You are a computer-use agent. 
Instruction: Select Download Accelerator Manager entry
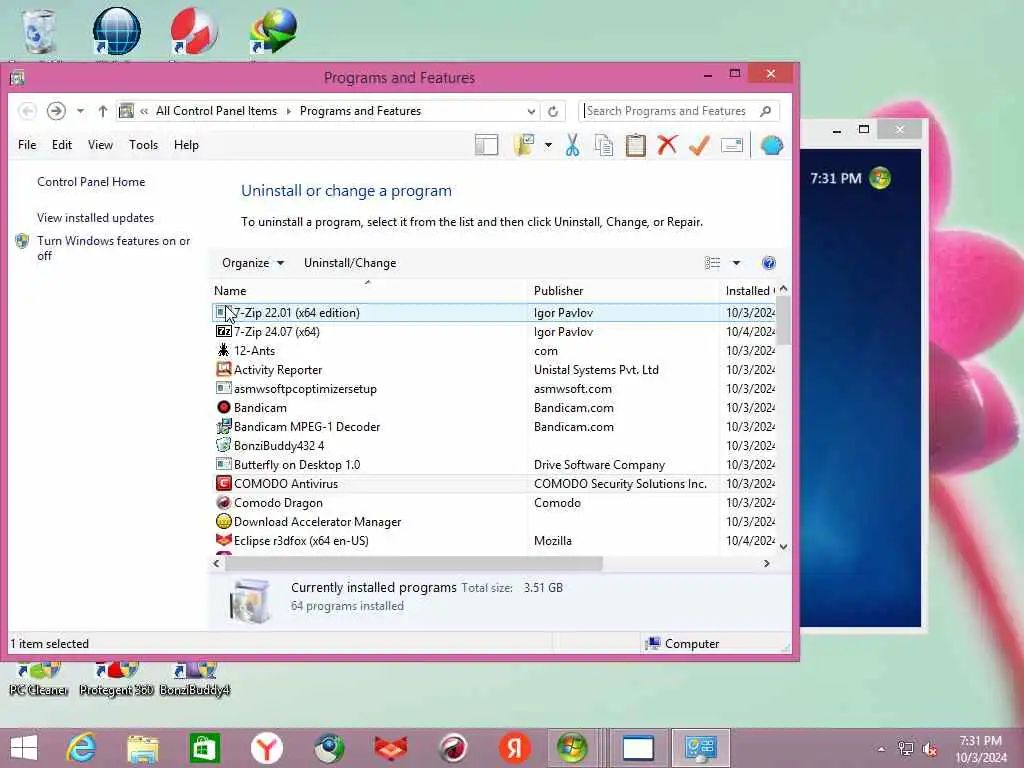point(494,522)
